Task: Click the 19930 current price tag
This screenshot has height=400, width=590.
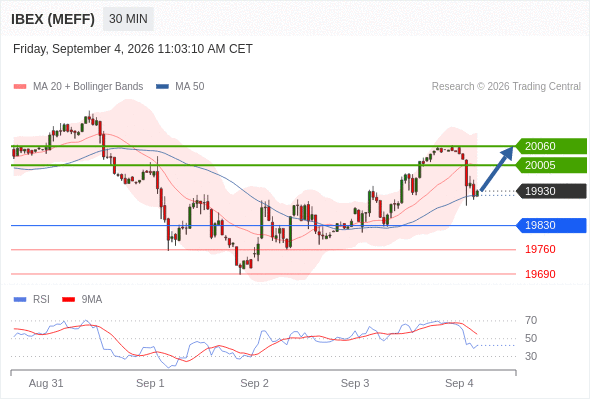Action: point(551,191)
